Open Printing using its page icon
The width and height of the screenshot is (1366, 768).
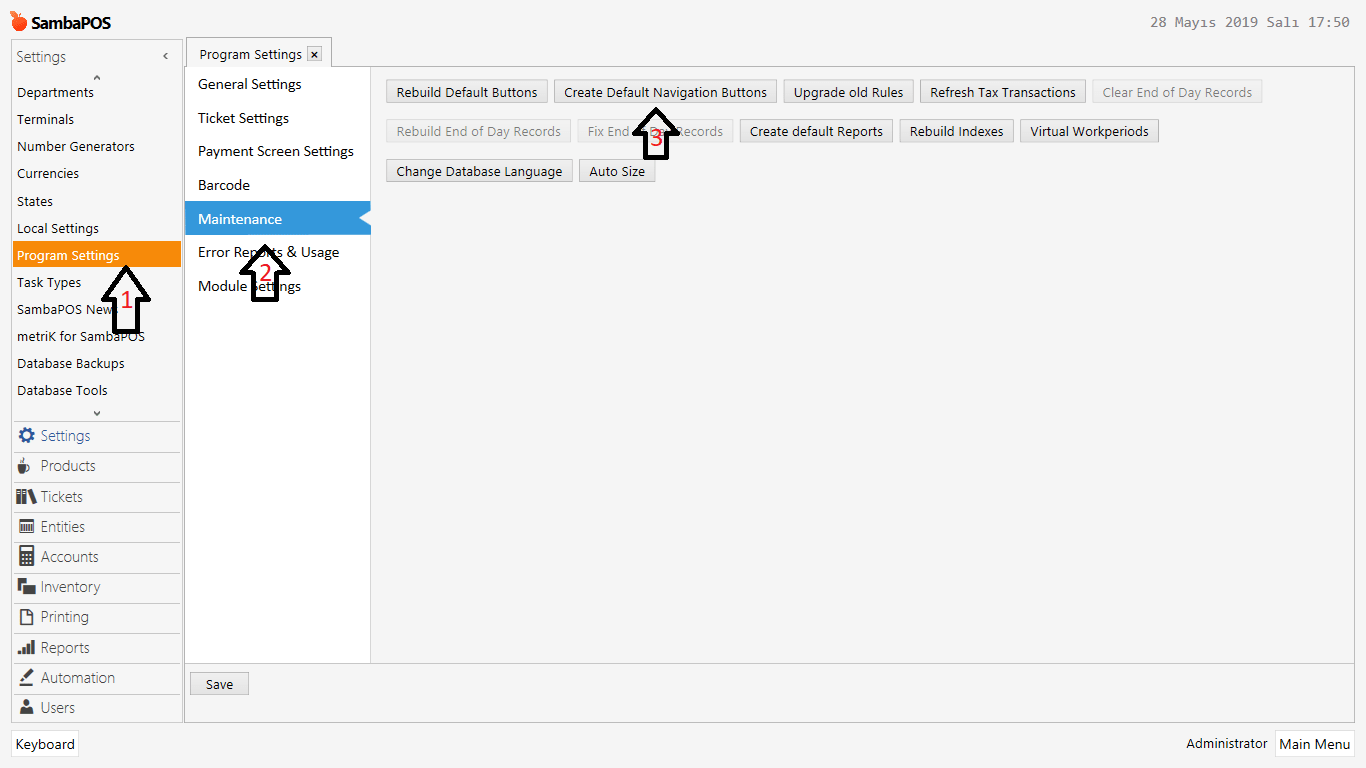25,617
